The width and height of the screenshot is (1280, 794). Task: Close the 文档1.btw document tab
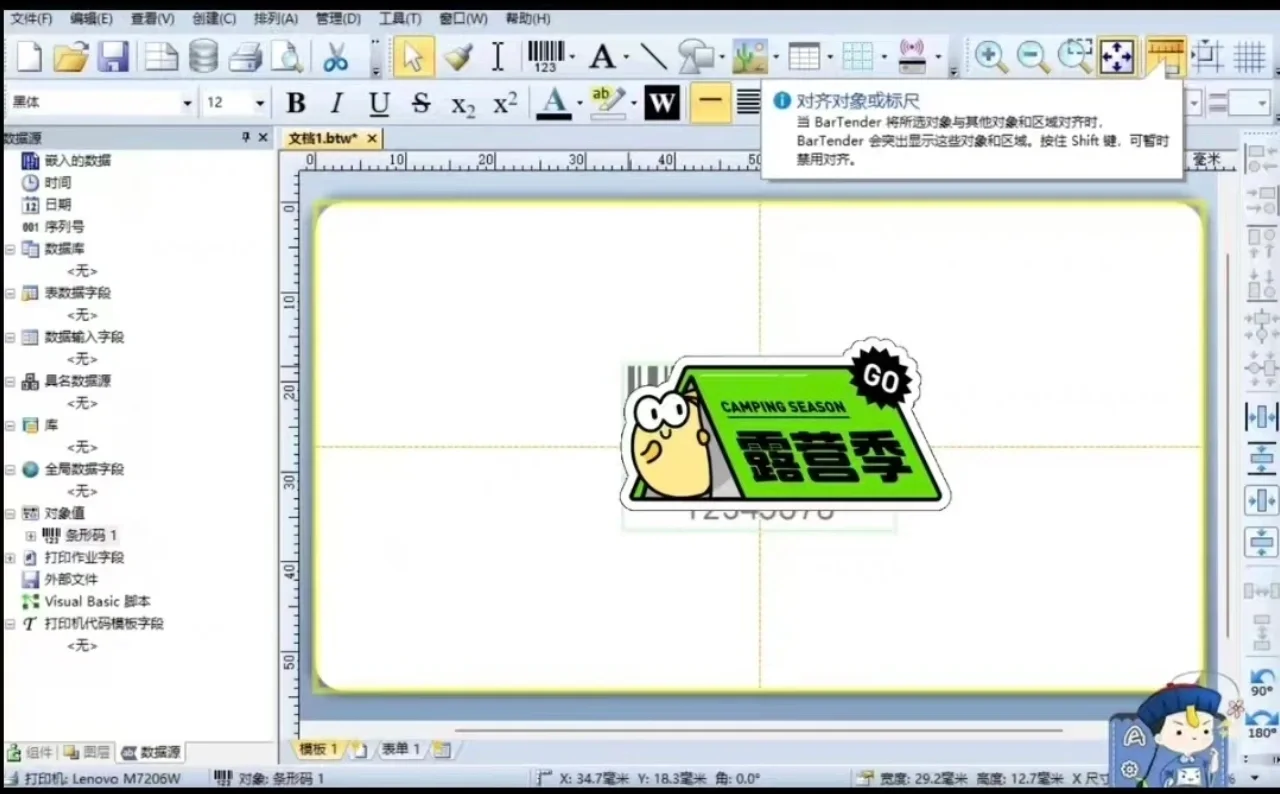(x=372, y=139)
